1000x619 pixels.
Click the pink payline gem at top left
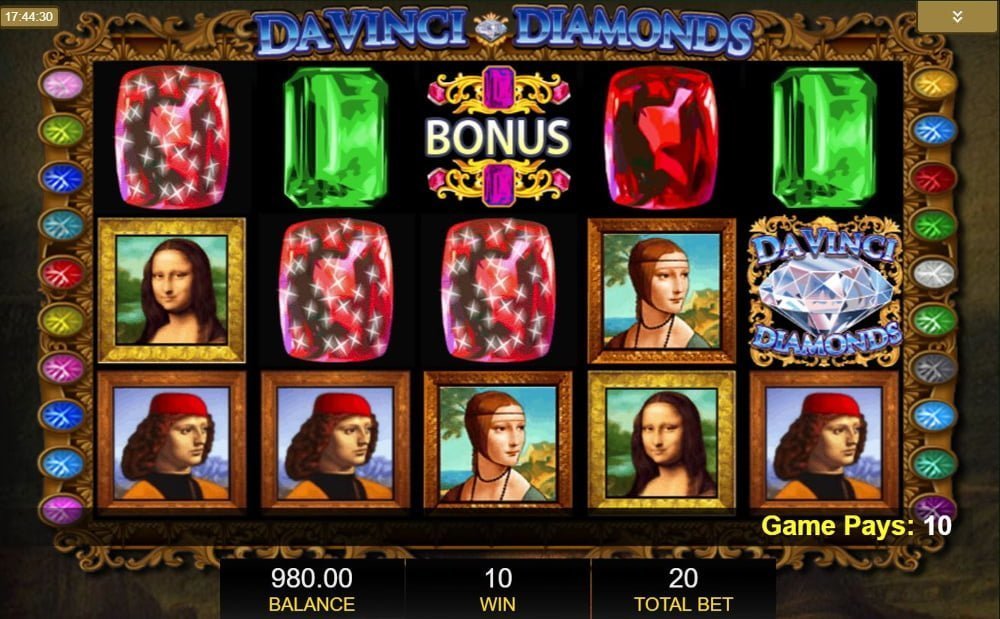click(62, 84)
